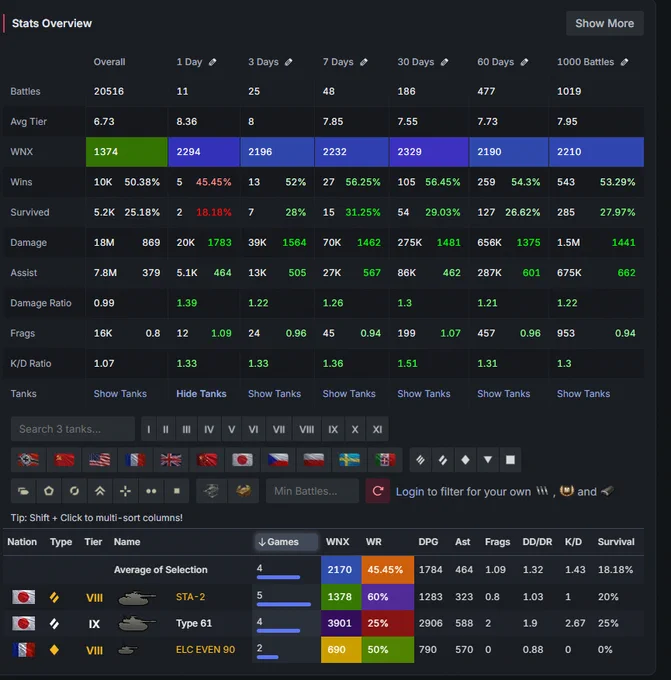Click the crosshair role filter icon
671x680 pixels.
pos(125,491)
